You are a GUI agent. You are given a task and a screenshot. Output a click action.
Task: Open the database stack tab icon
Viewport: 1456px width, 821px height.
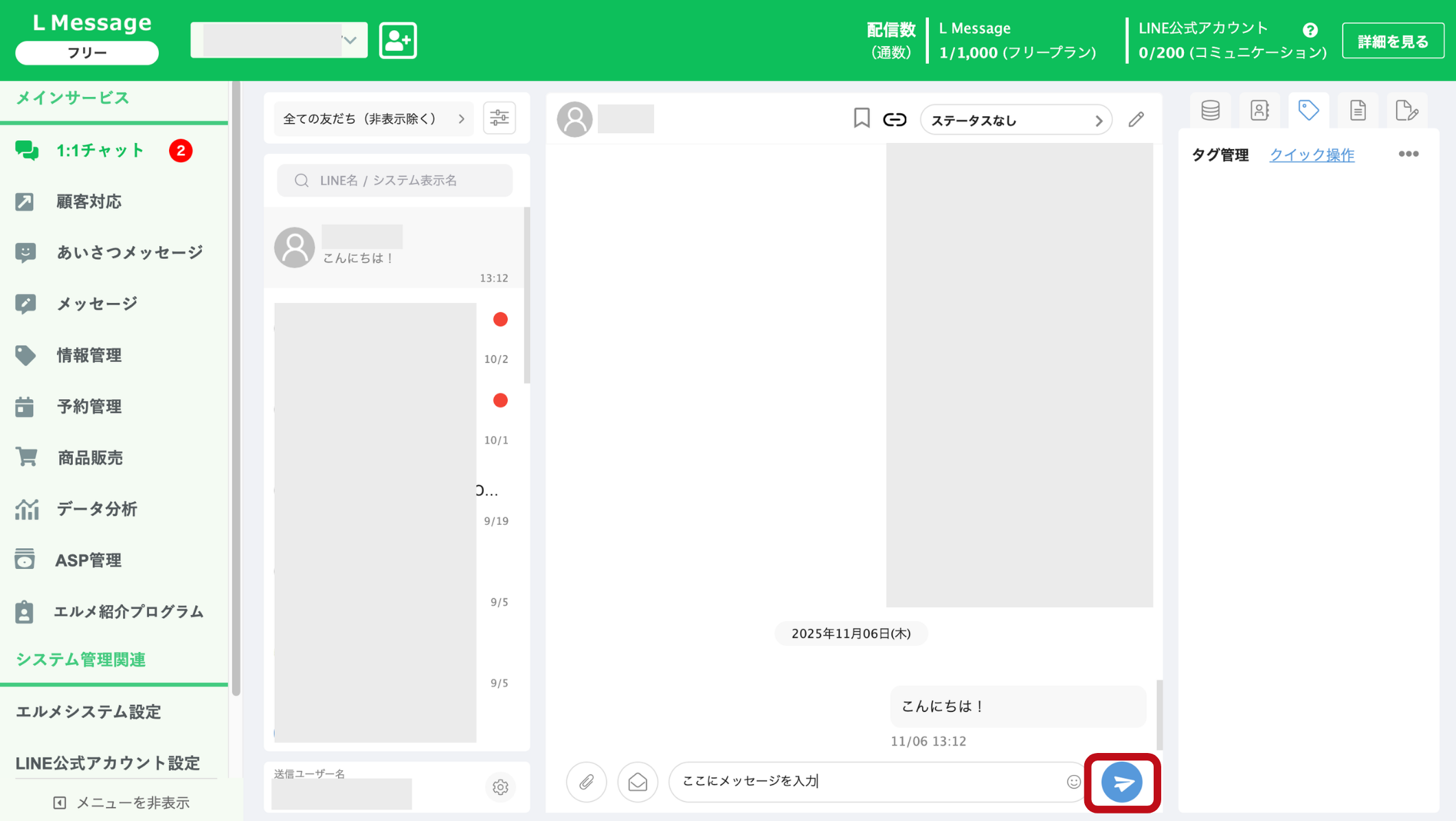[x=1210, y=110]
